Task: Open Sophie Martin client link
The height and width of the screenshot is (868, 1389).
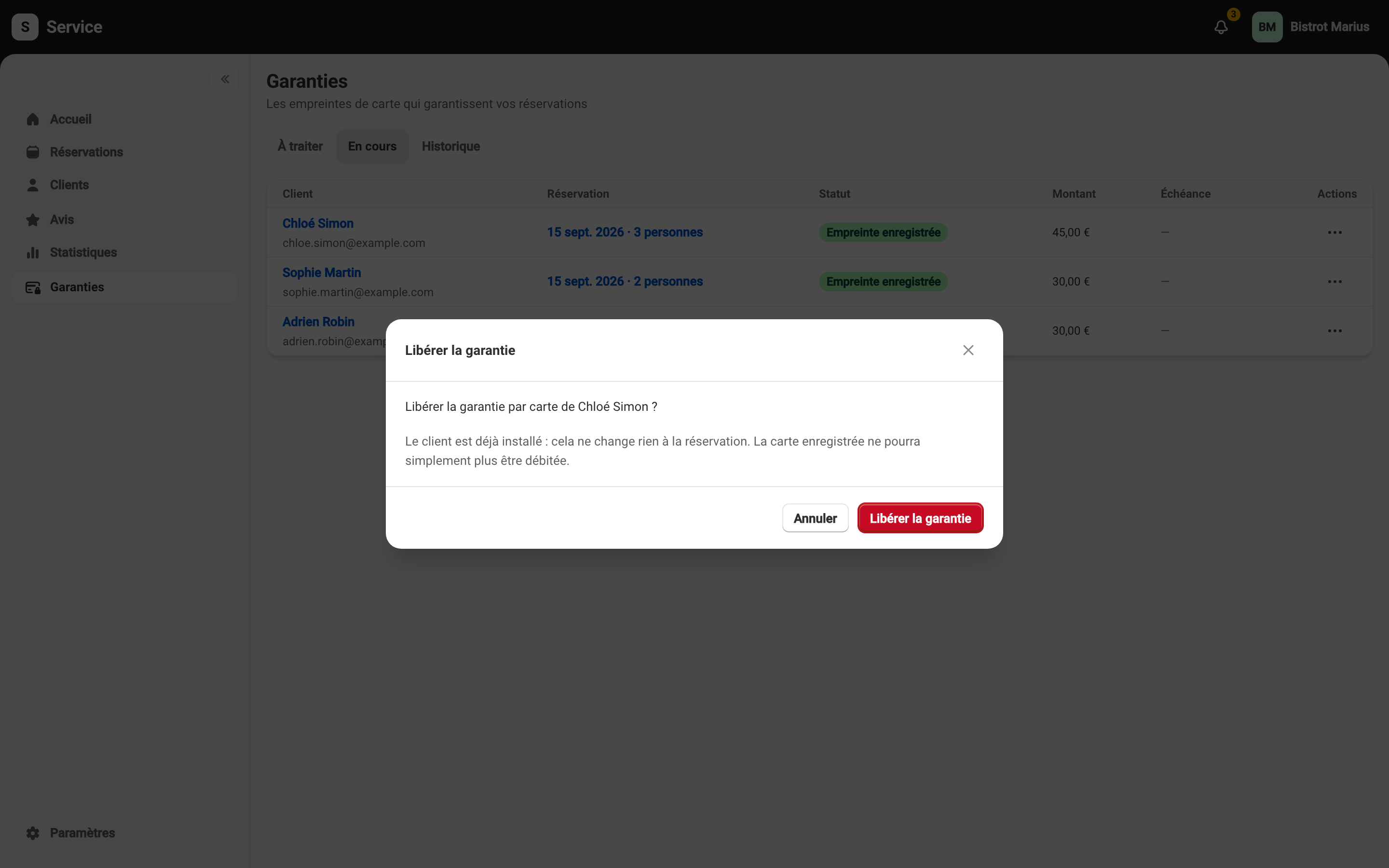Action: [321, 272]
